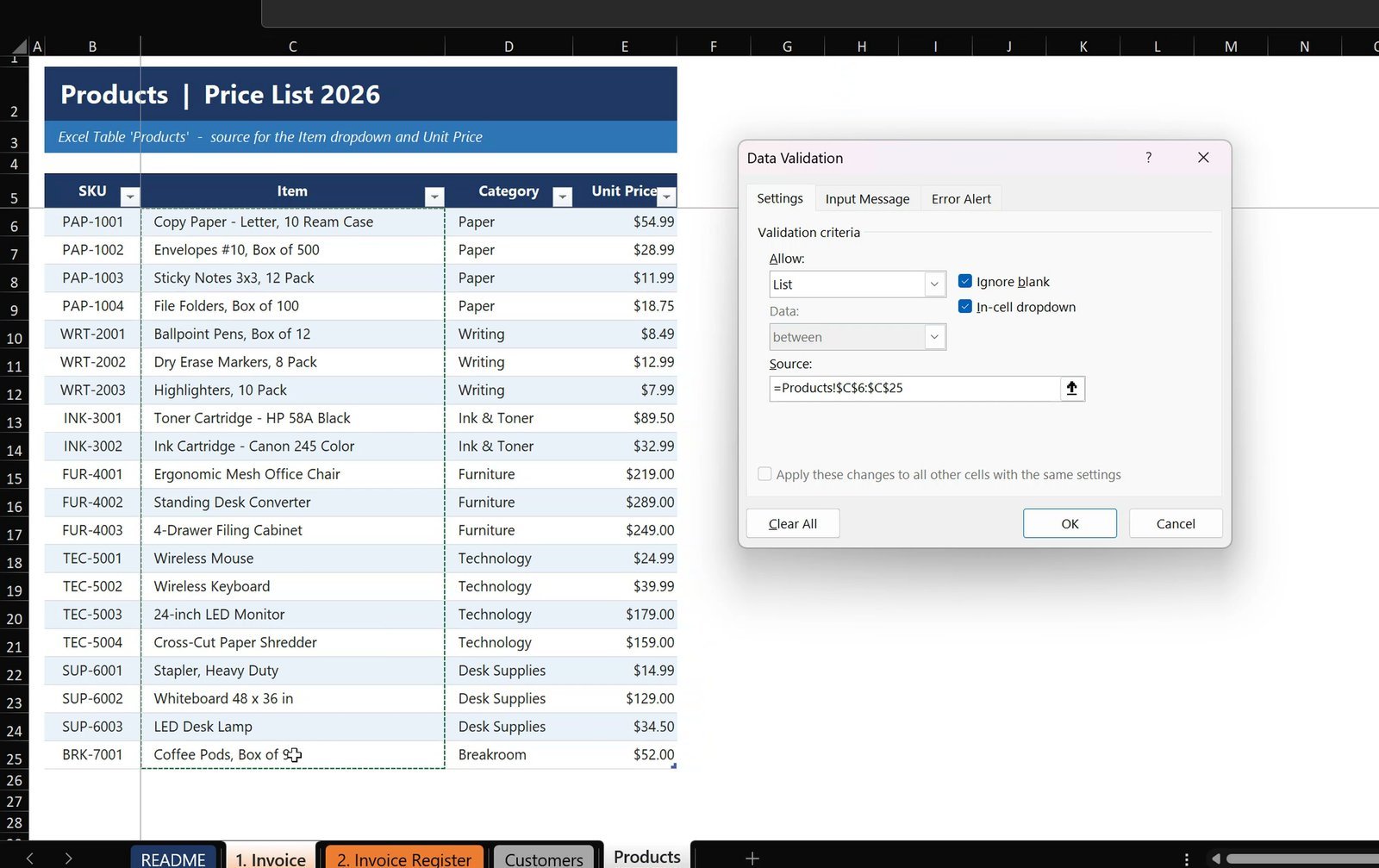Screen dimensions: 1379x868
Task: Select SKU cell 'INK-3001'
Action: [92, 418]
